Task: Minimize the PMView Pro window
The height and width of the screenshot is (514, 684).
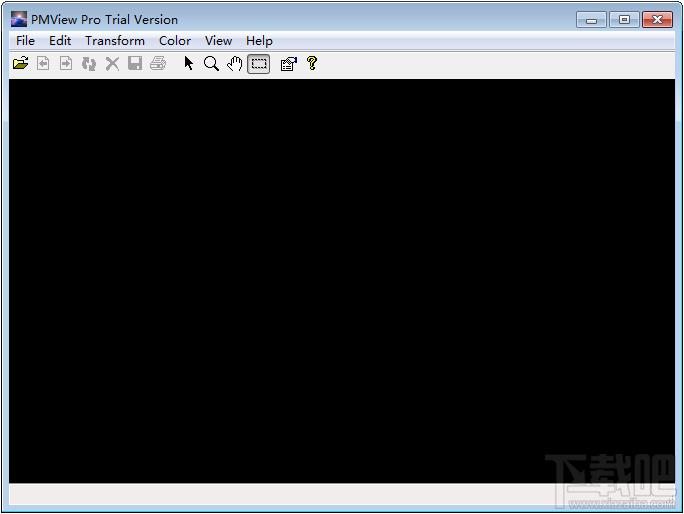Action: coord(591,20)
